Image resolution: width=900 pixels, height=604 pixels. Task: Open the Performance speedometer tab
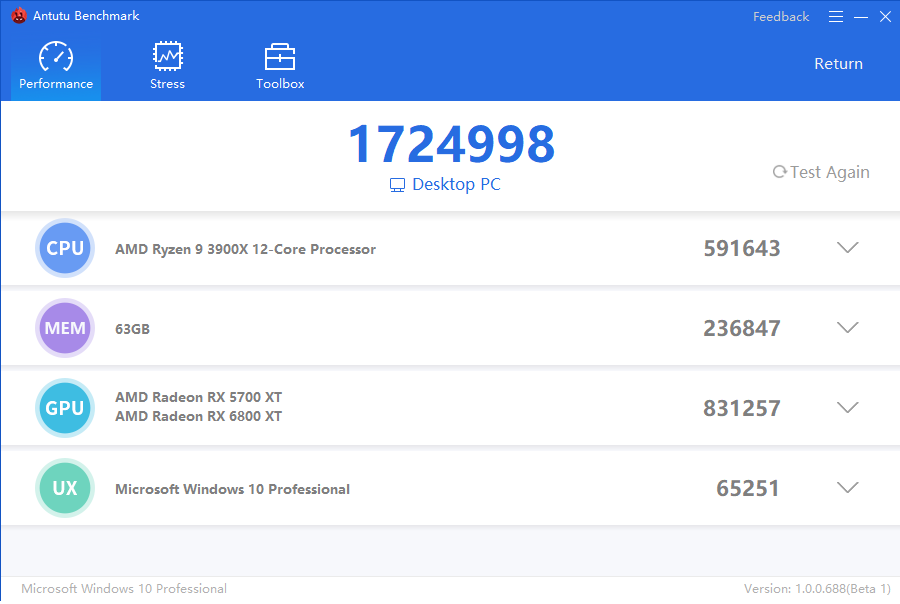(x=56, y=66)
